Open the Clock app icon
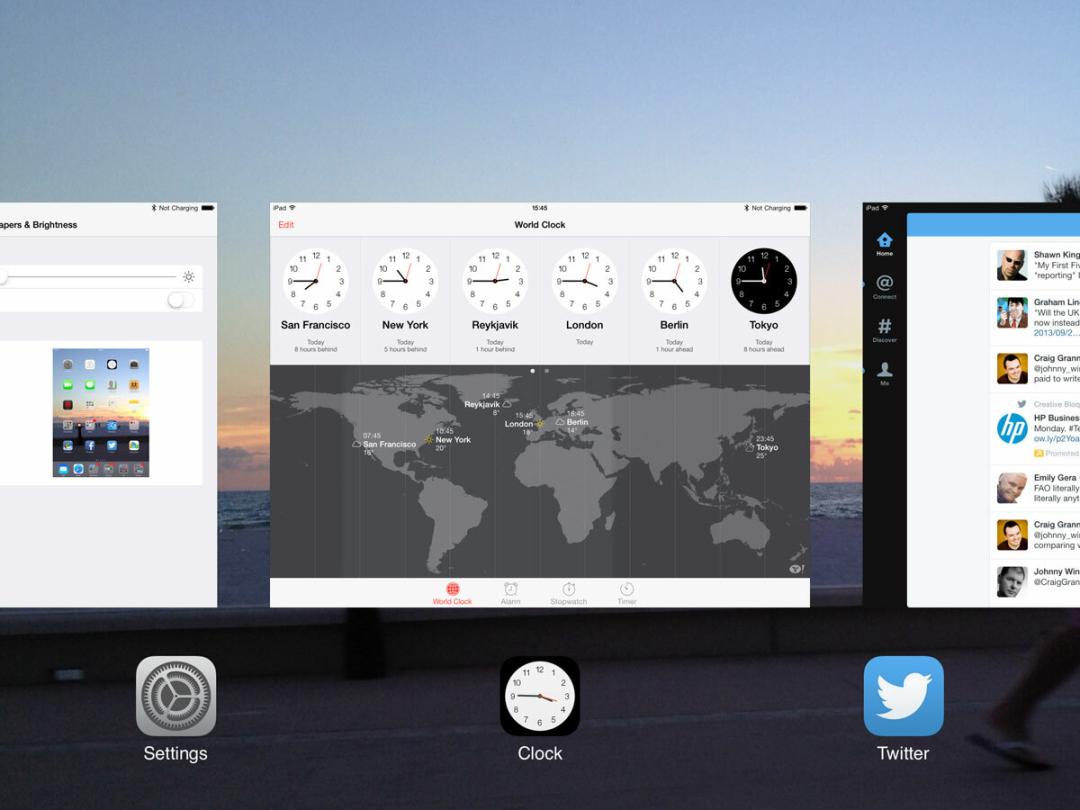This screenshot has height=810, width=1080. (540, 696)
